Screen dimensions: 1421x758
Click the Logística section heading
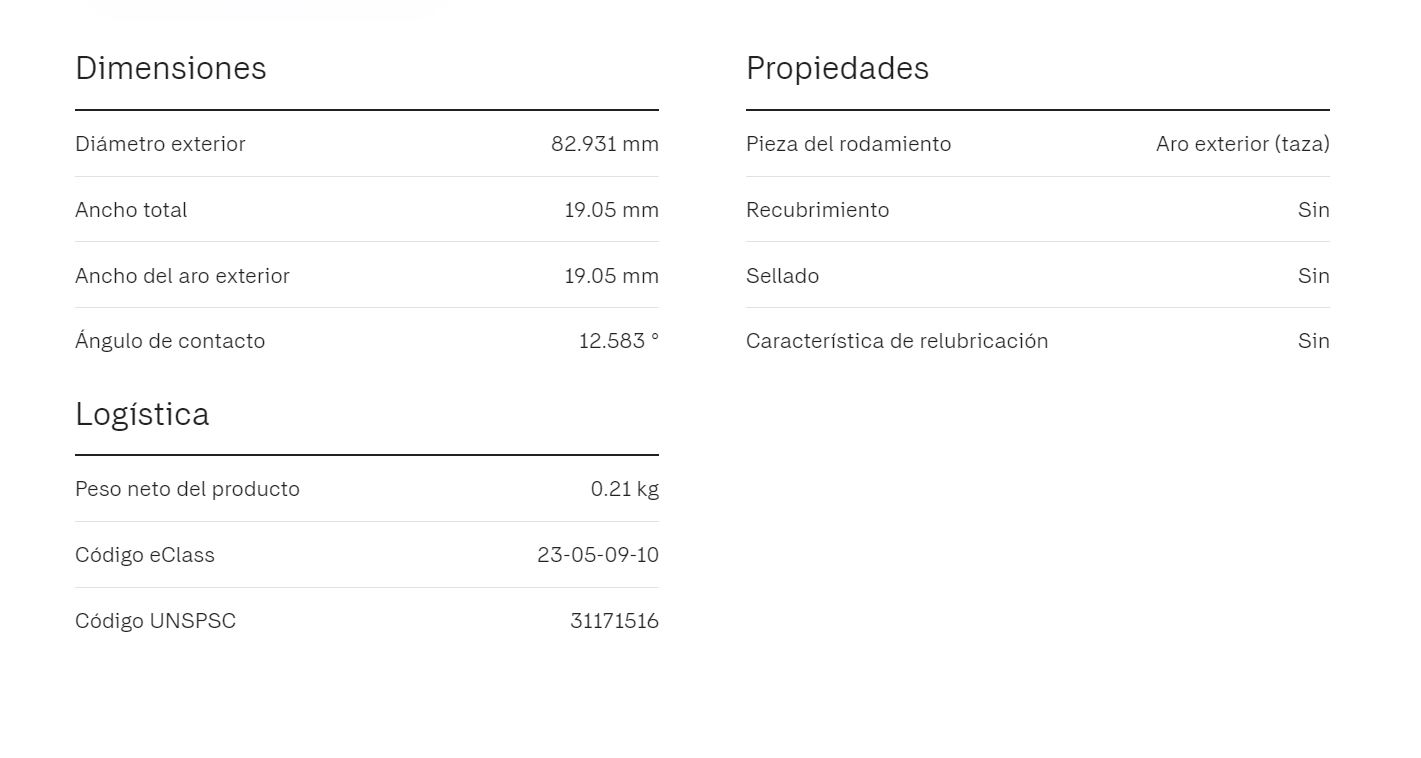[x=142, y=414]
